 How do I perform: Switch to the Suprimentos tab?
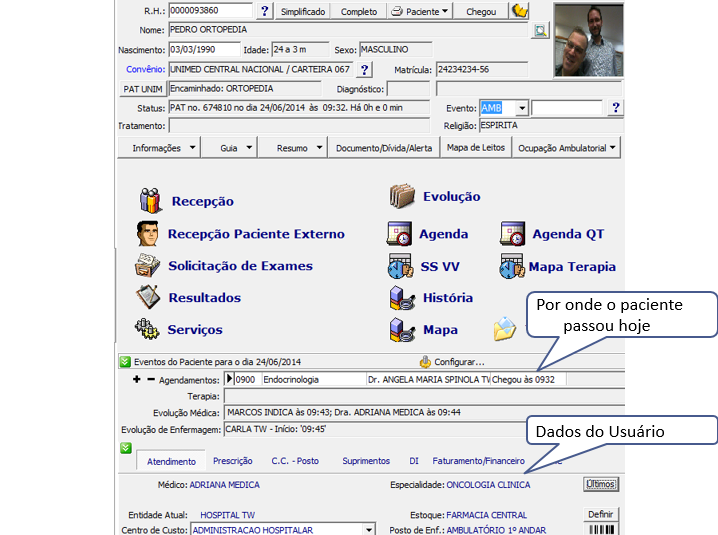[366, 461]
